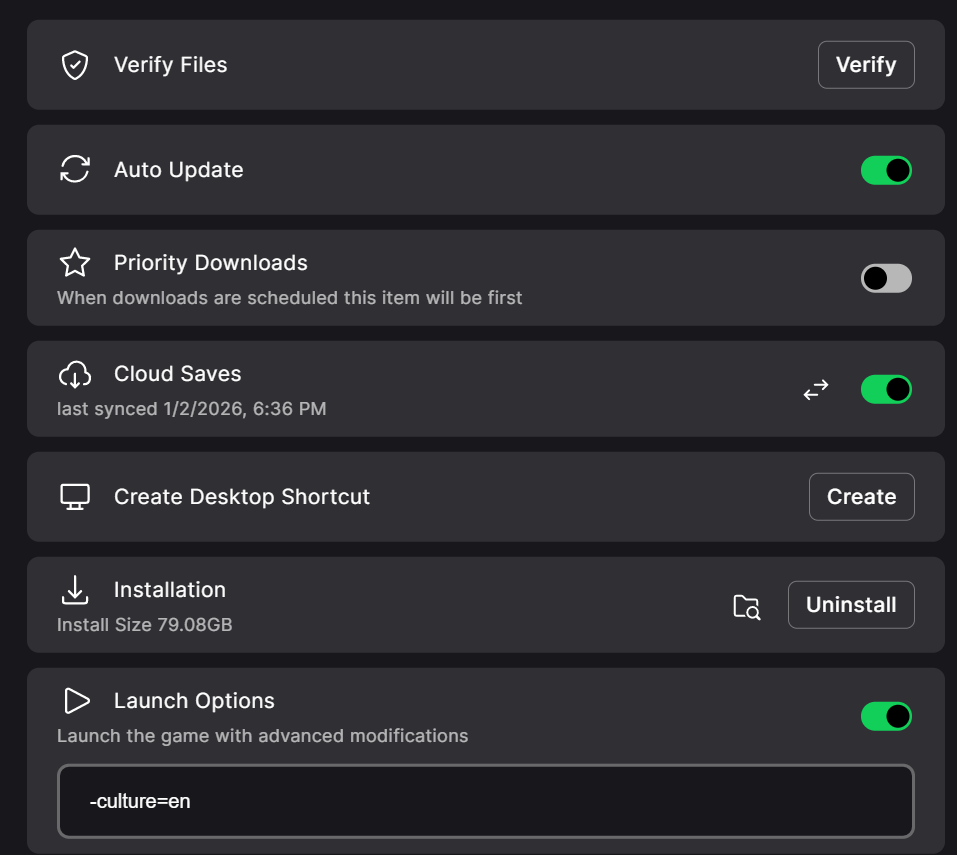Click the Priority Downloads description text
The image size is (957, 855).
[289, 298]
